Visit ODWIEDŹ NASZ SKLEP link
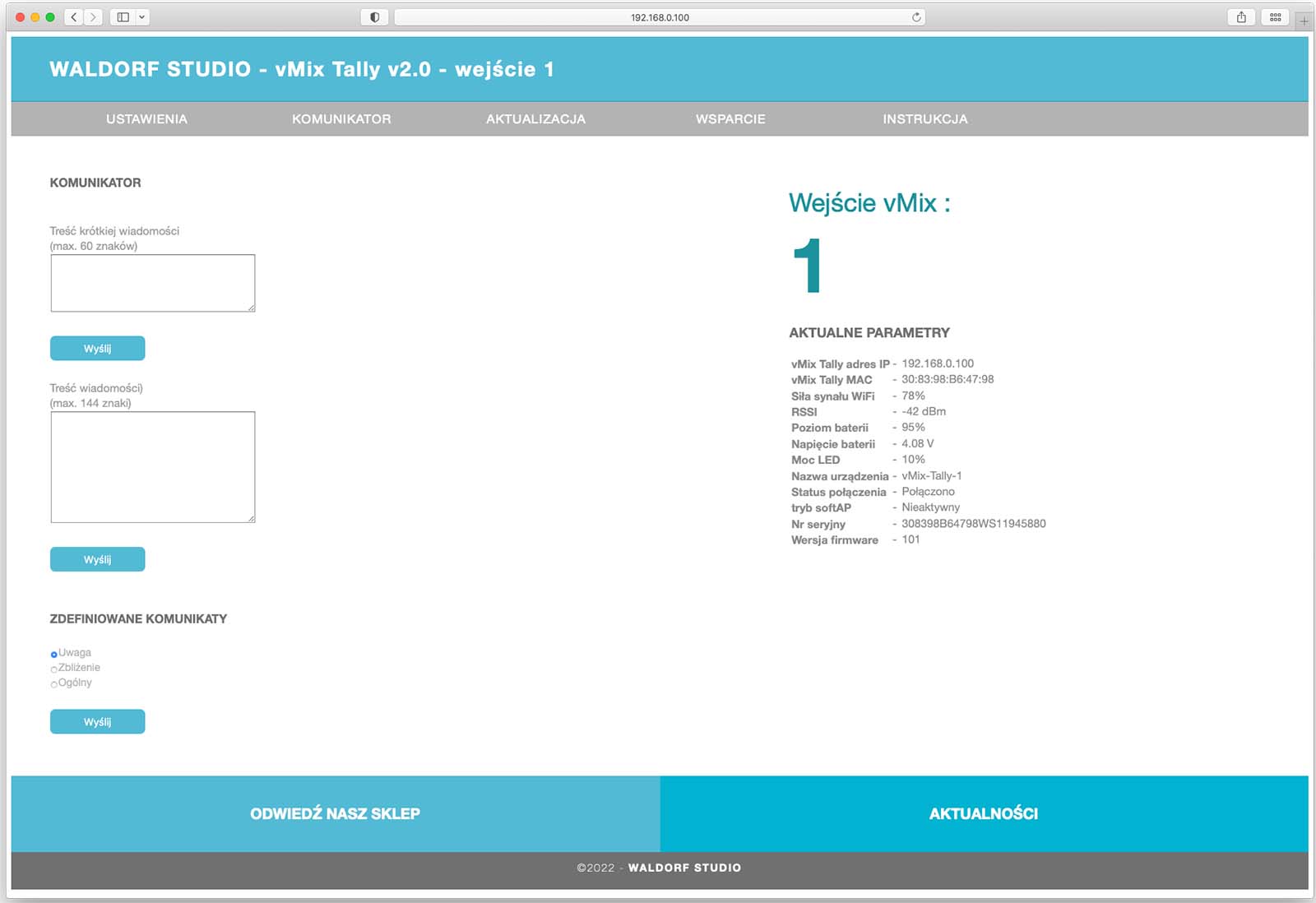Image resolution: width=1316 pixels, height=903 pixels. (335, 813)
